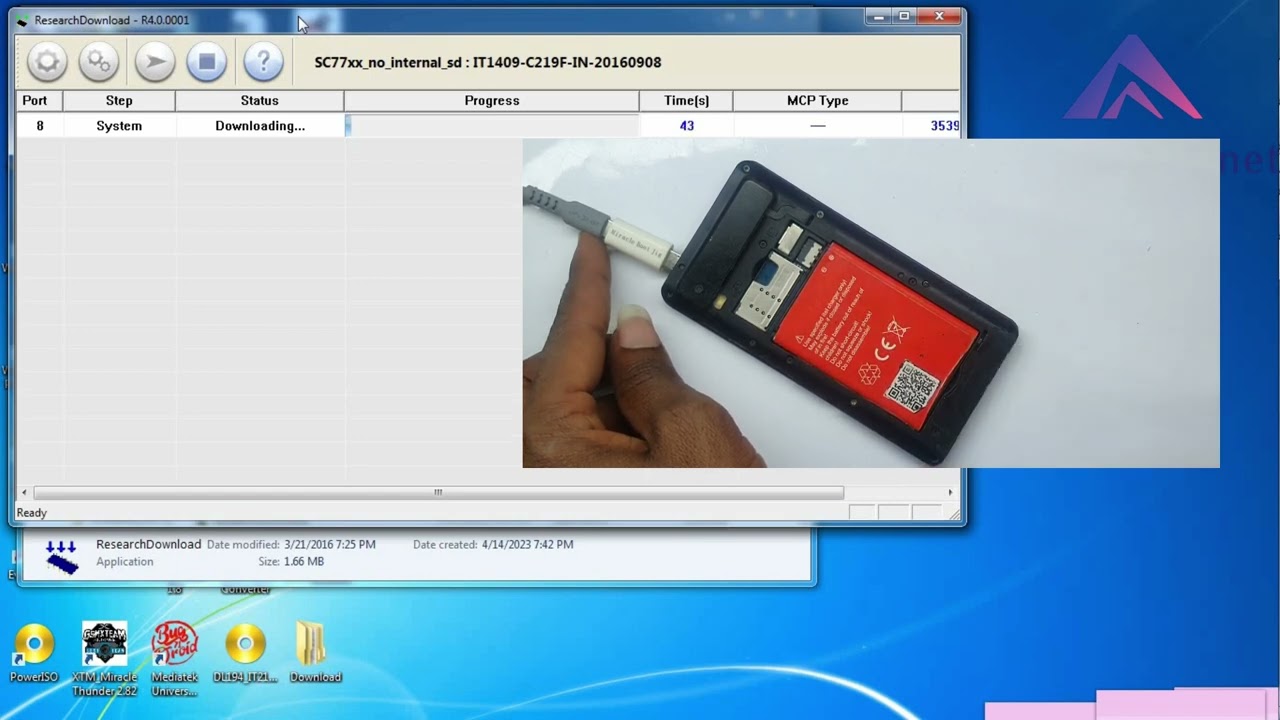Click the Ready status bar text

coord(31,513)
